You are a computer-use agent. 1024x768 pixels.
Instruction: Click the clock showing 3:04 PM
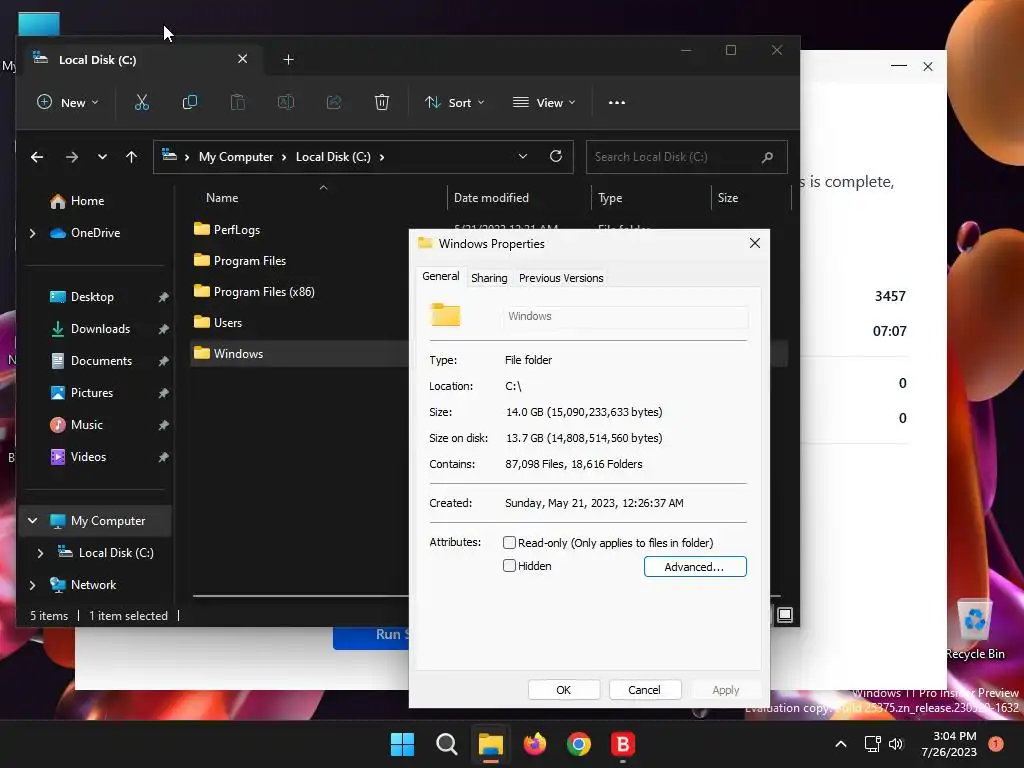click(x=949, y=744)
